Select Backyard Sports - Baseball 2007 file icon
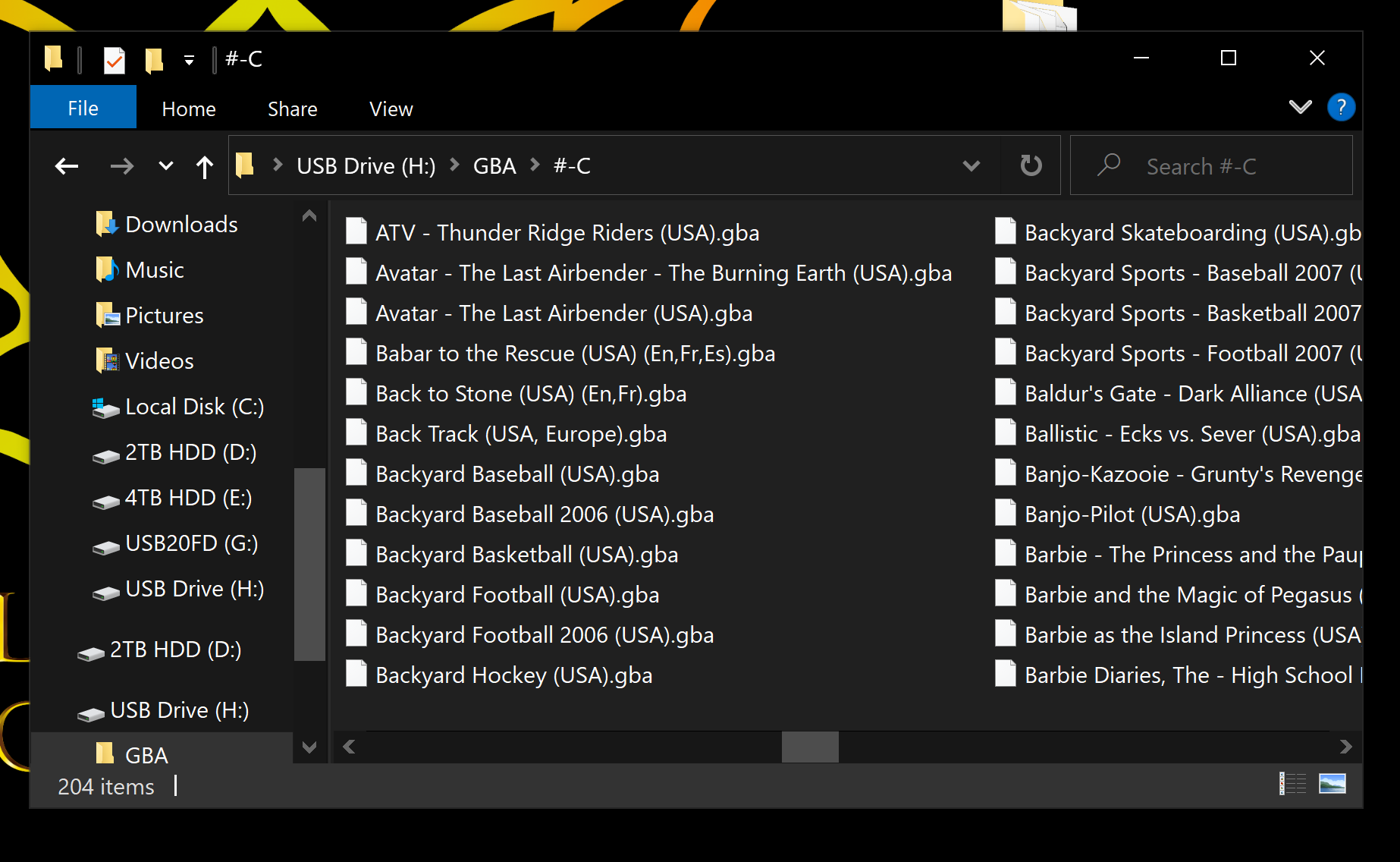Image resolution: width=1400 pixels, height=862 pixels. click(1006, 271)
